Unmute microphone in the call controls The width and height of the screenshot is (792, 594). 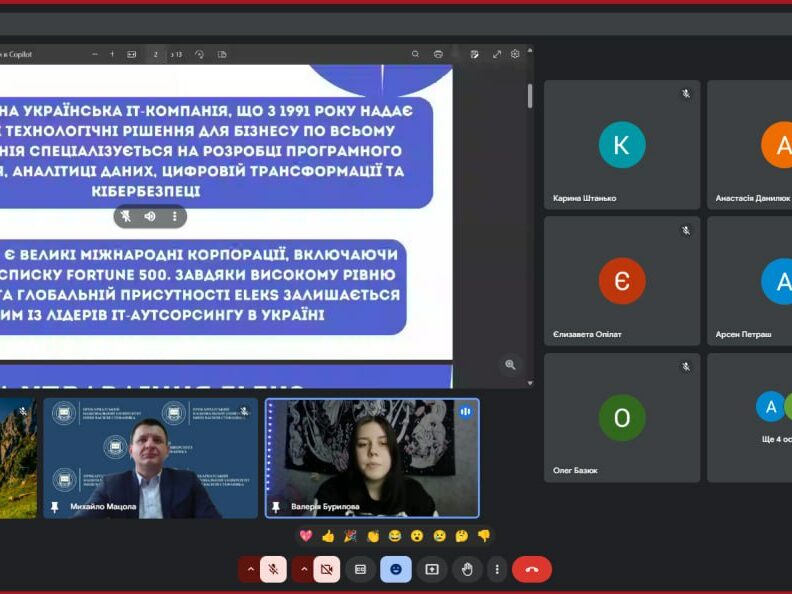(273, 569)
